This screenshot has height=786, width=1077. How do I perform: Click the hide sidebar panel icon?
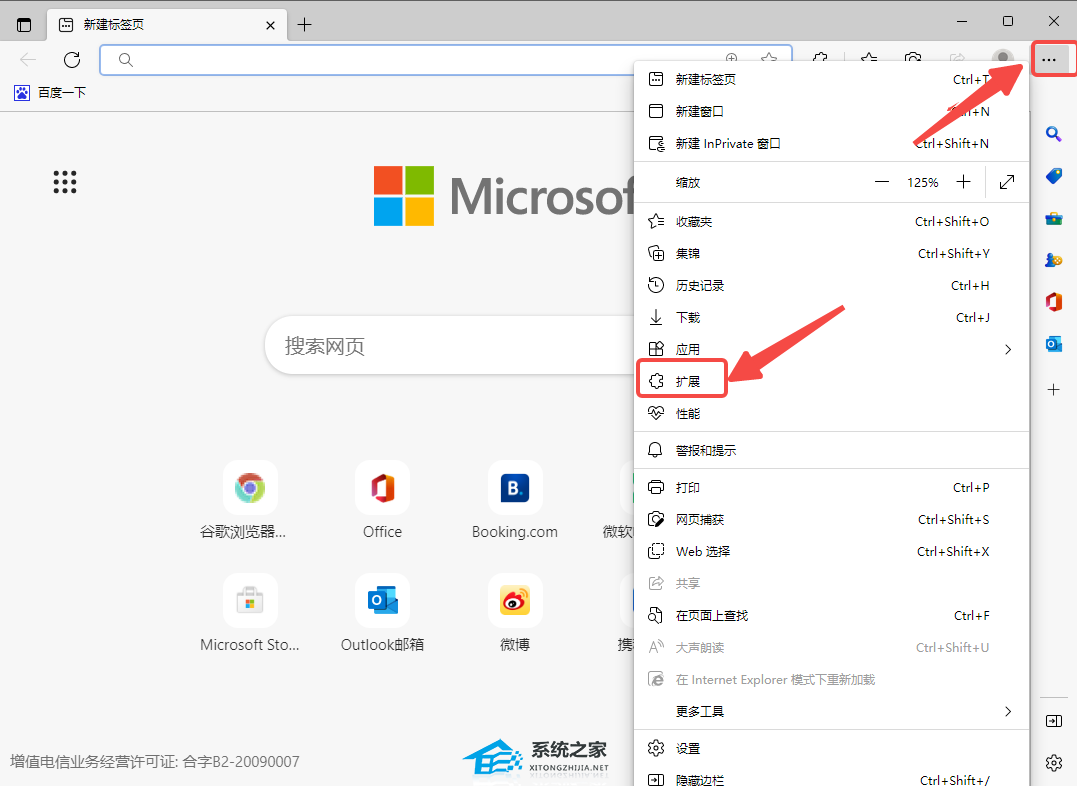pyautogui.click(x=1054, y=721)
